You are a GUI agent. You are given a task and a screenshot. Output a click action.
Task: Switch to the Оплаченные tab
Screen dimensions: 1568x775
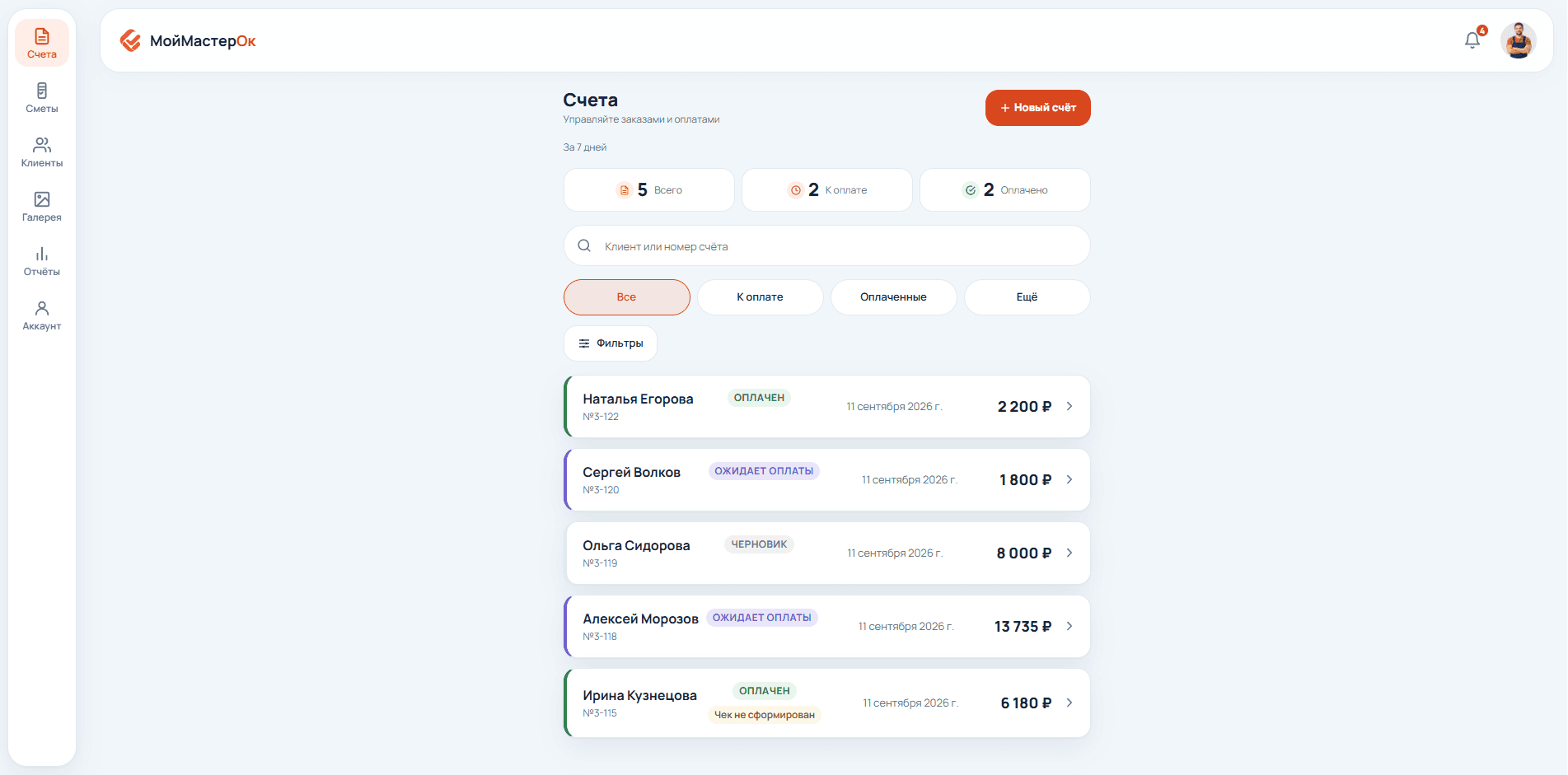pos(894,297)
